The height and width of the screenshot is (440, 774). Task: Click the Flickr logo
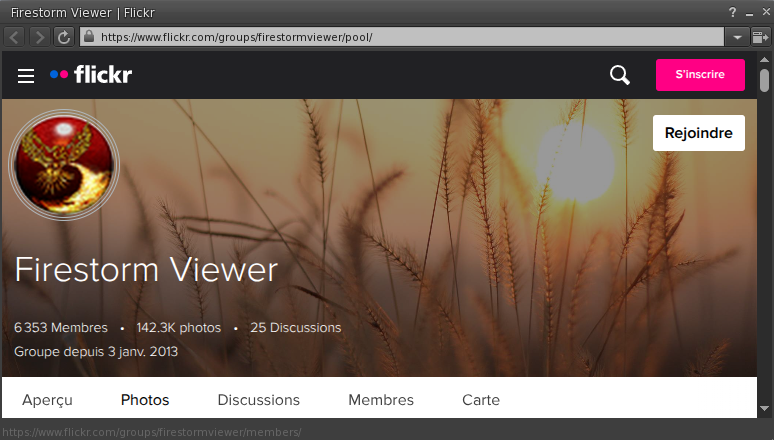(91, 75)
